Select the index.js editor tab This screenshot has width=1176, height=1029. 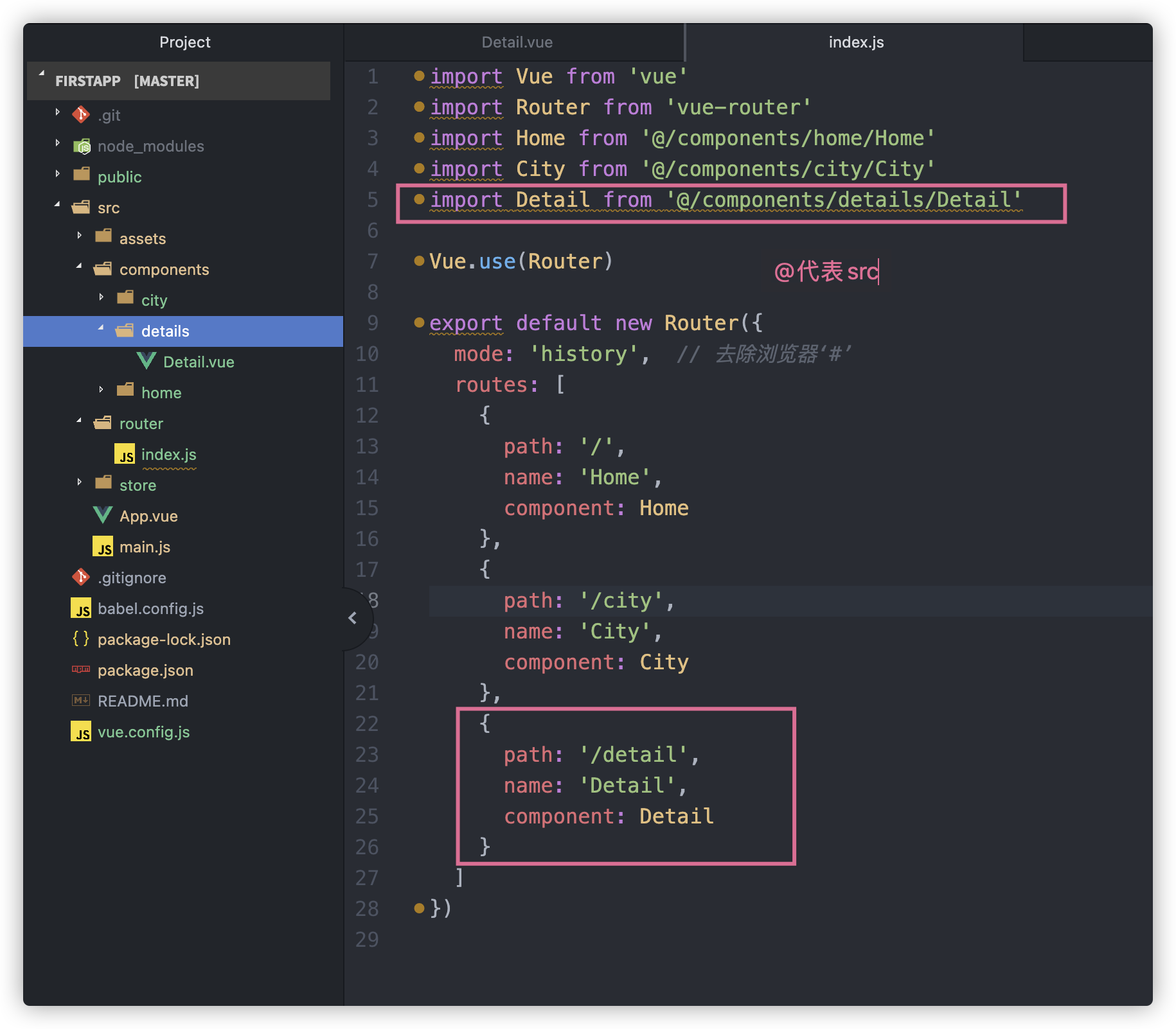[855, 42]
